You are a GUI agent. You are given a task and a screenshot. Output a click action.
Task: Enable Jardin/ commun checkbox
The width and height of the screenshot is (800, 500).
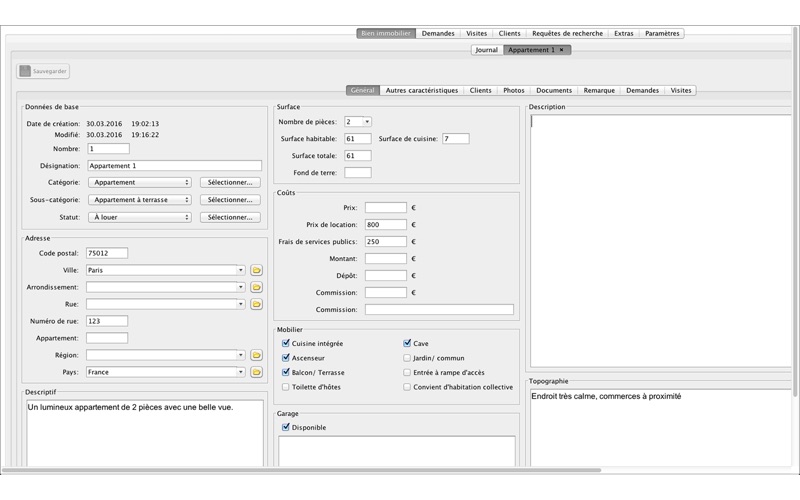[407, 358]
